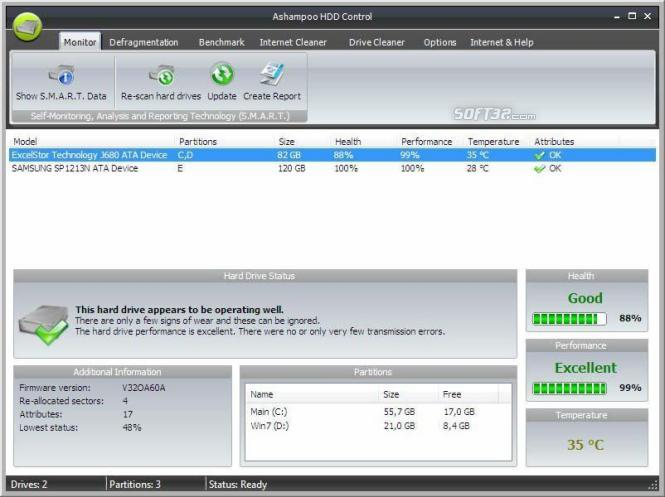665x497 pixels.
Task: Click the green Ashampoo application orb logo
Action: click(27, 26)
